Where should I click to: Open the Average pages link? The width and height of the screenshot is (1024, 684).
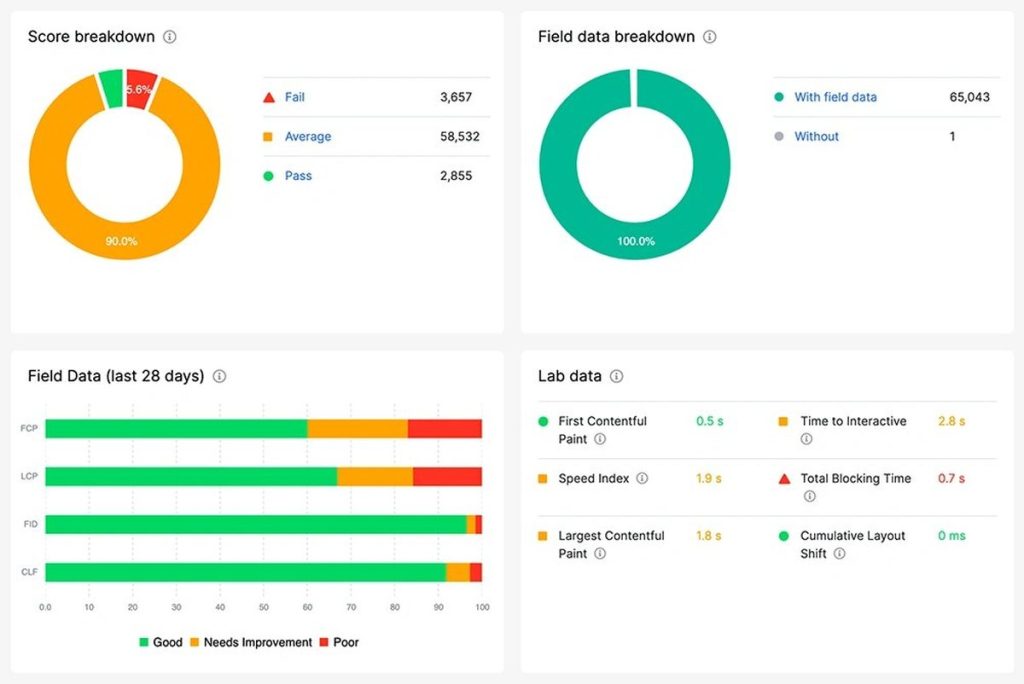[307, 137]
